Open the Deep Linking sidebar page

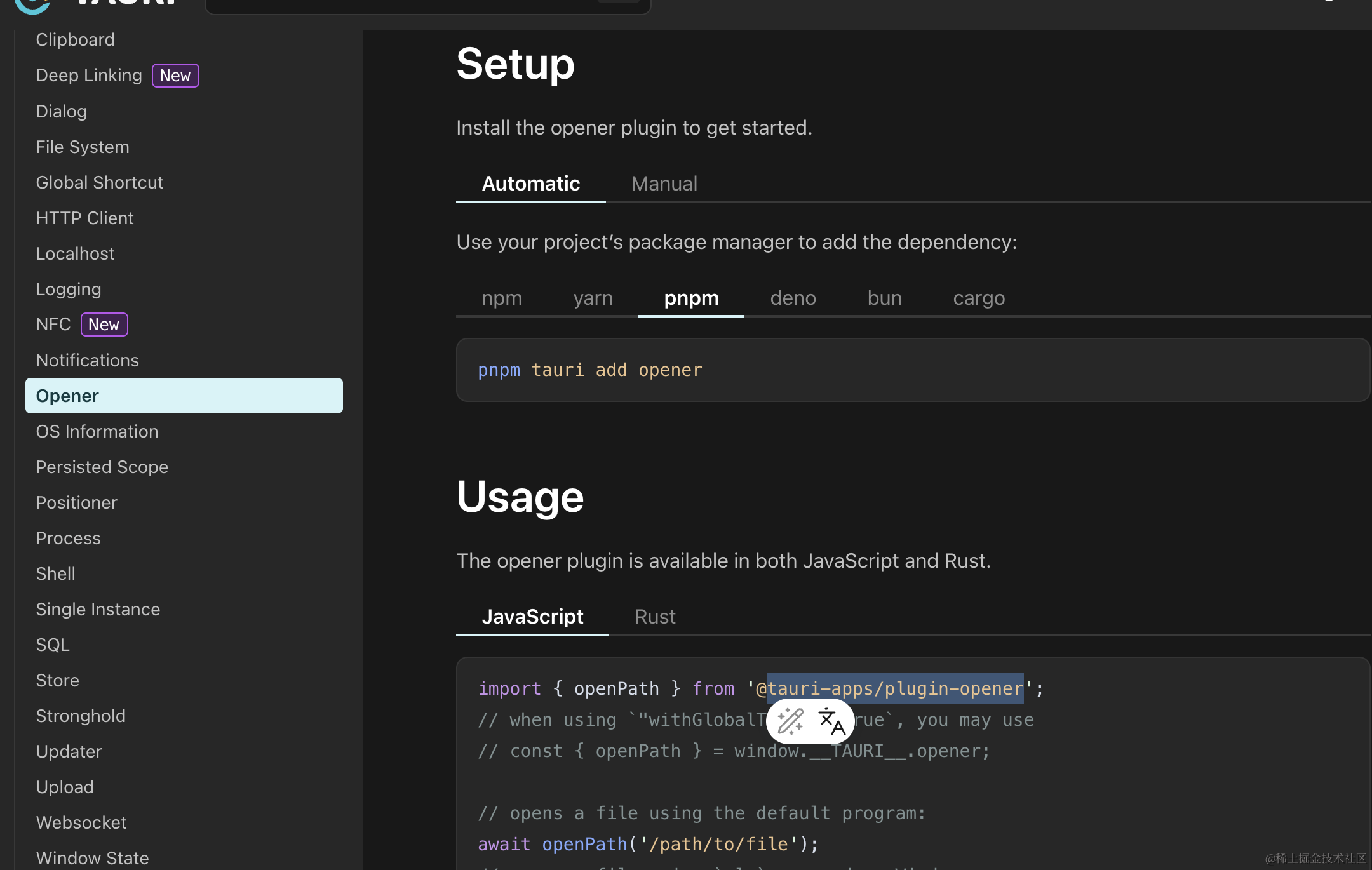click(x=89, y=76)
